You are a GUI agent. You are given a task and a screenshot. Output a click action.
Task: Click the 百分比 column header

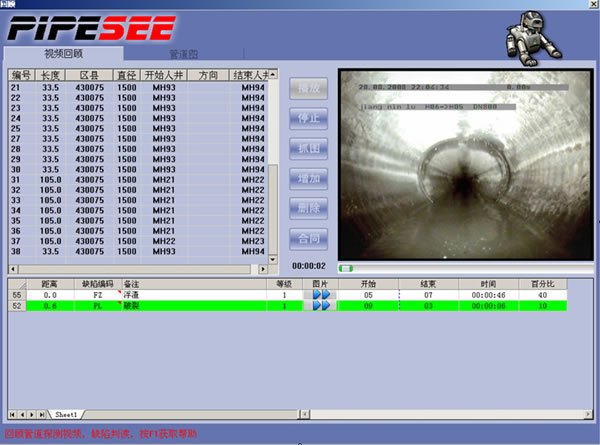click(543, 284)
